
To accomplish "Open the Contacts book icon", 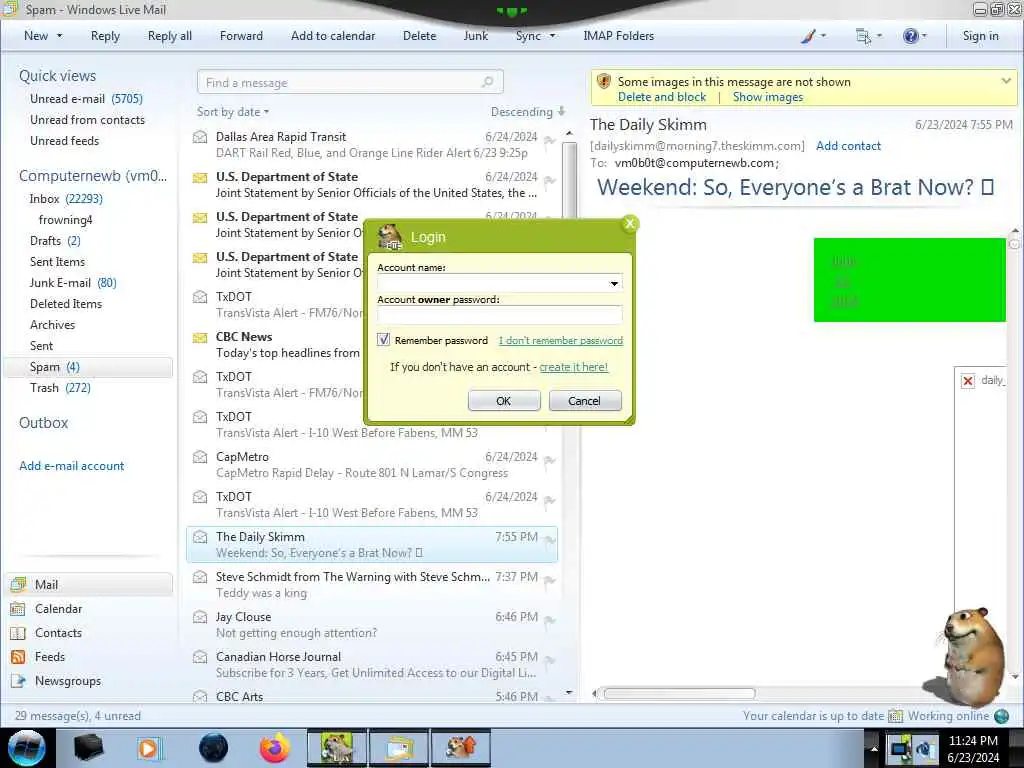I will pyautogui.click(x=18, y=633).
